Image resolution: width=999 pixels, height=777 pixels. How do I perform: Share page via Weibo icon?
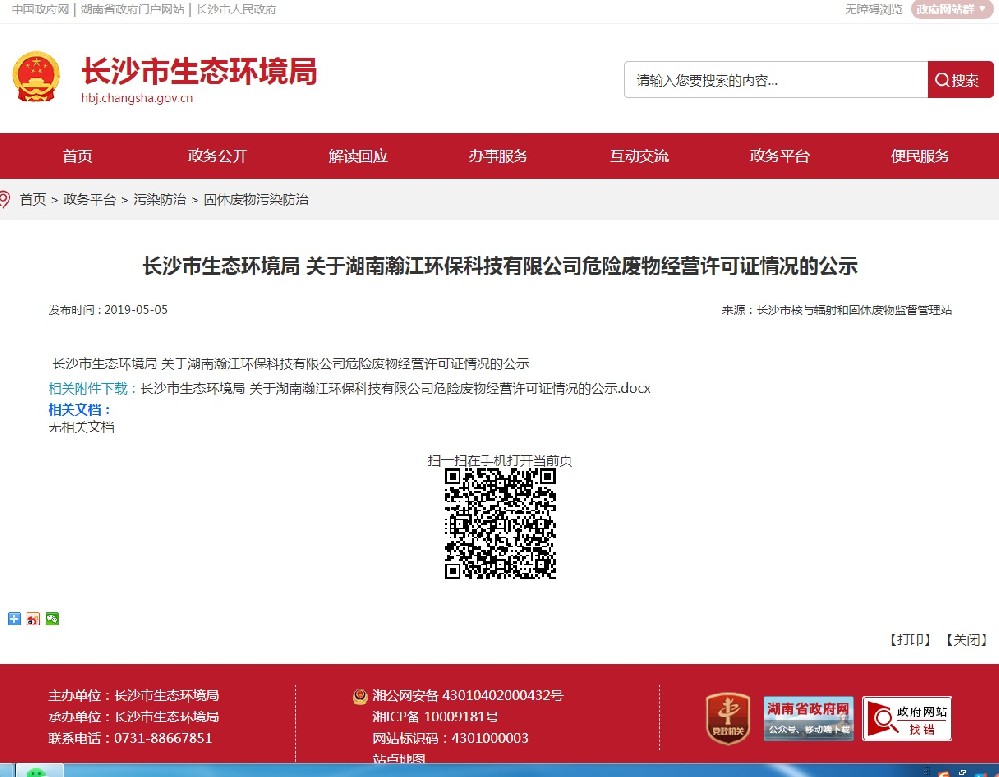click(x=33, y=618)
